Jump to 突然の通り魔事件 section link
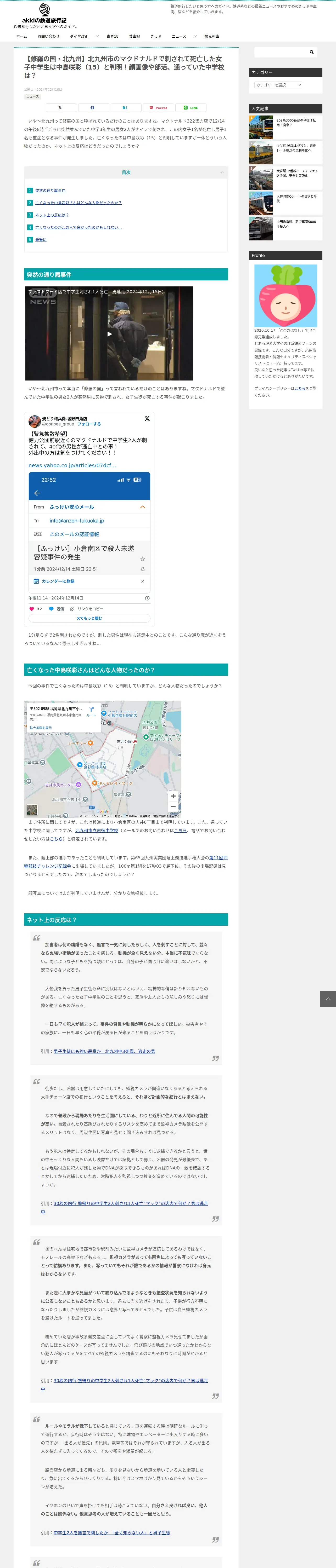Screen dimensions: 336x1568 click(x=50, y=191)
